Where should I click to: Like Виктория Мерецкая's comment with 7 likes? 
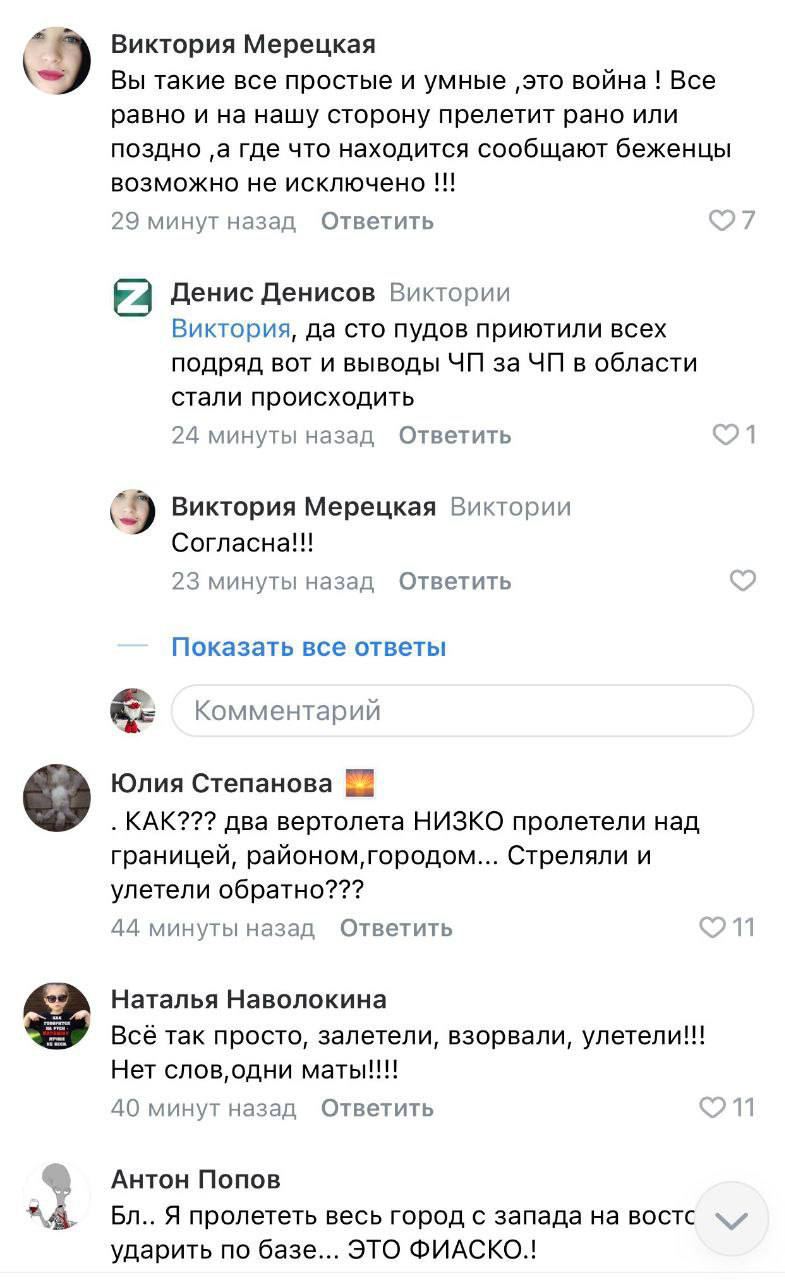(x=721, y=221)
